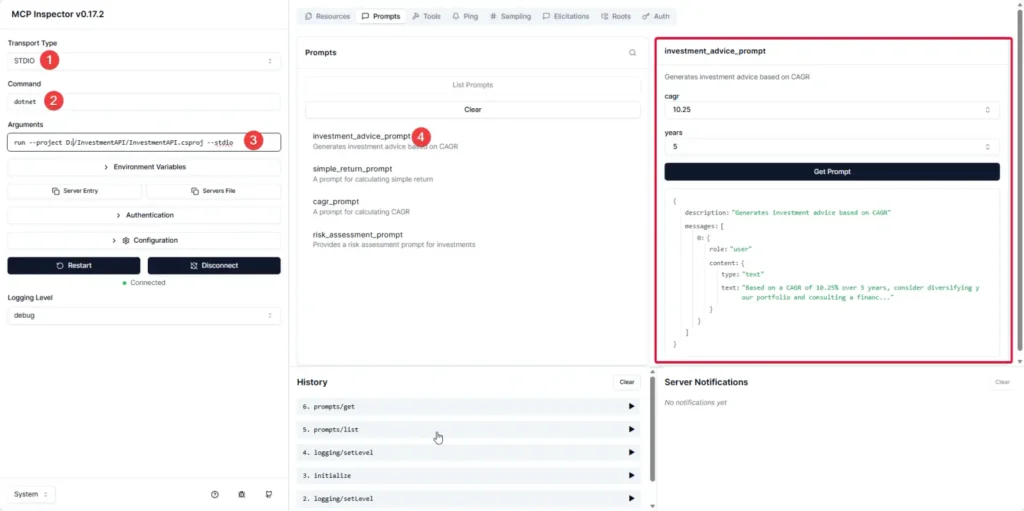Click the Get Prompt button

point(831,172)
